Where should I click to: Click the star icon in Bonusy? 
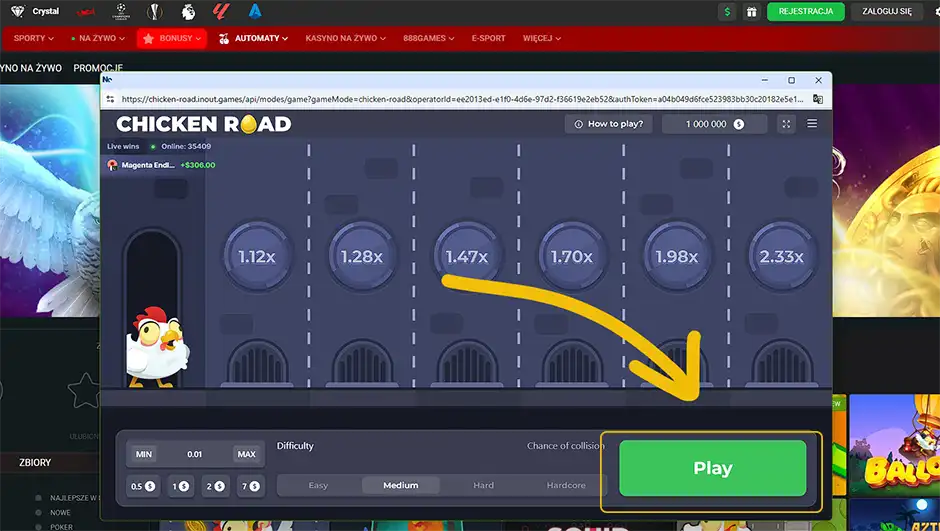tap(149, 38)
